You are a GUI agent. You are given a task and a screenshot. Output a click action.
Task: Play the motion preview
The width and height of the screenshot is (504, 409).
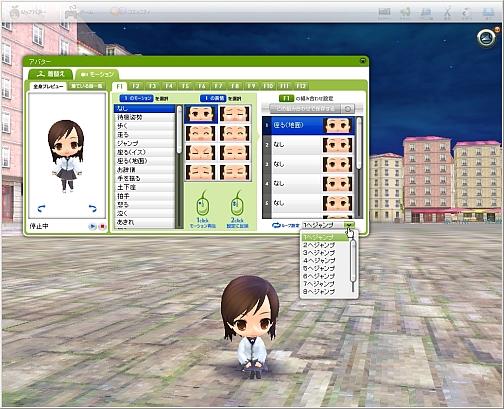pos(92,226)
